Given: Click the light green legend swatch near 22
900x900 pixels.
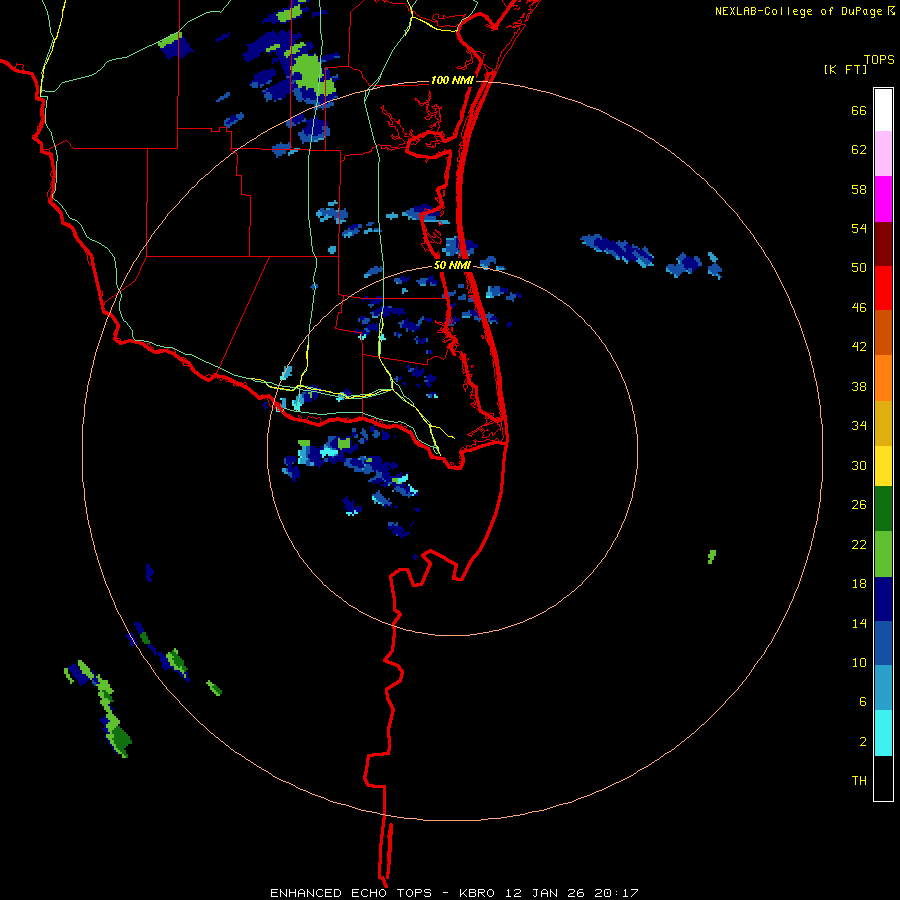Looking at the screenshot, I should (883, 554).
